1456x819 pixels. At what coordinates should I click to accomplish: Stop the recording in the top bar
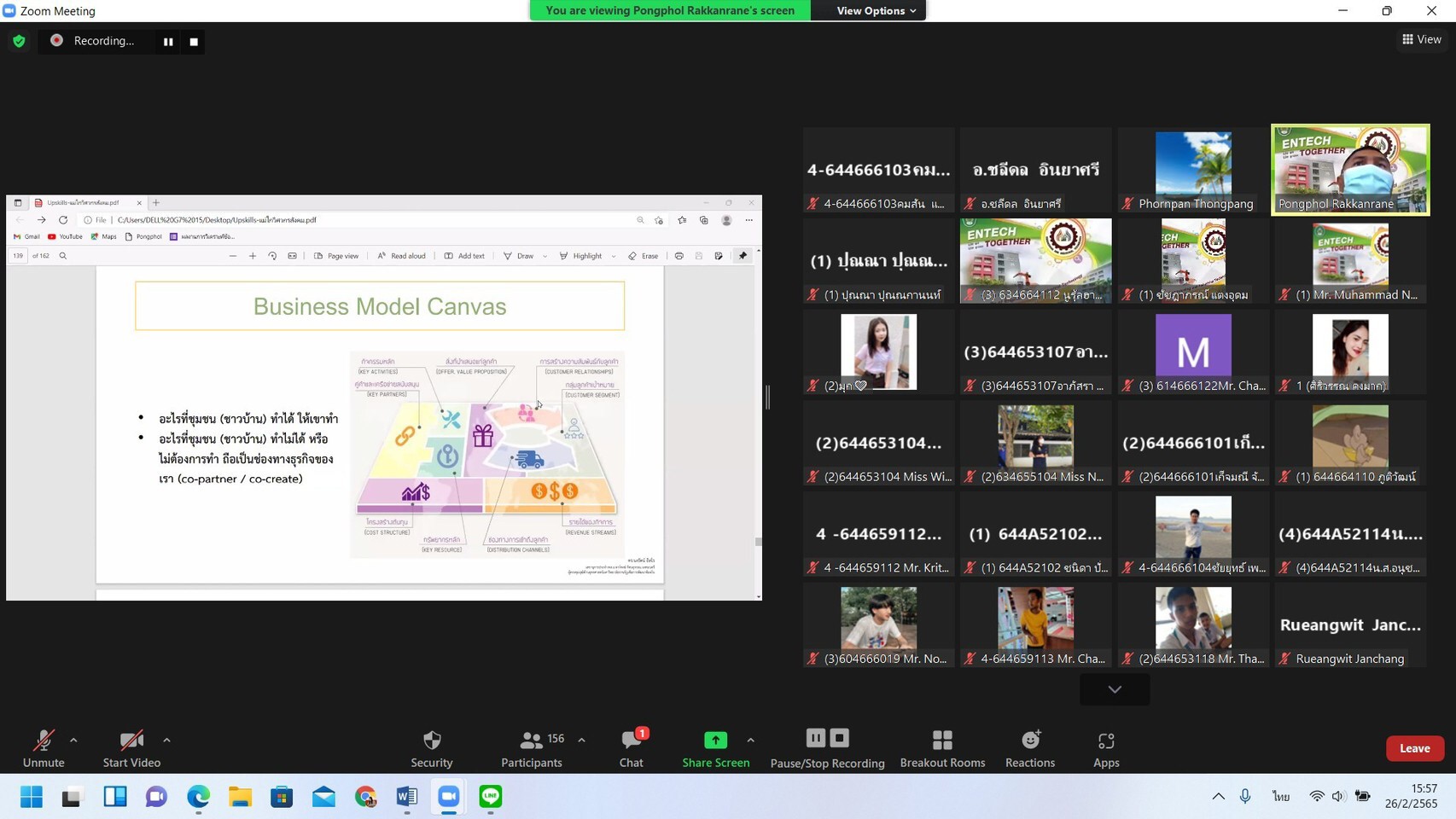194,41
